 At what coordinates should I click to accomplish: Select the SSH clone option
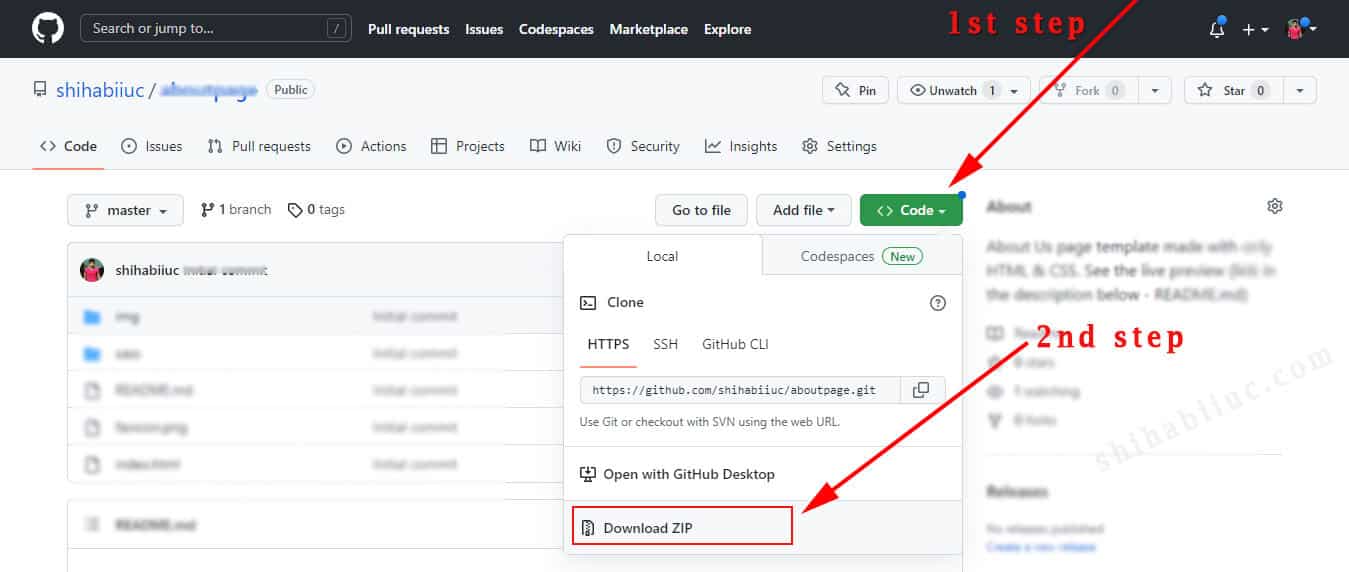click(x=666, y=344)
